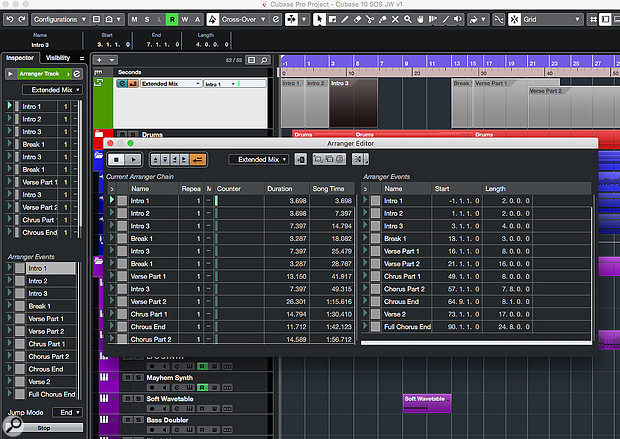Click Counter column header in Arranger Chain
Image resolution: width=620 pixels, height=439 pixels.
239,189
